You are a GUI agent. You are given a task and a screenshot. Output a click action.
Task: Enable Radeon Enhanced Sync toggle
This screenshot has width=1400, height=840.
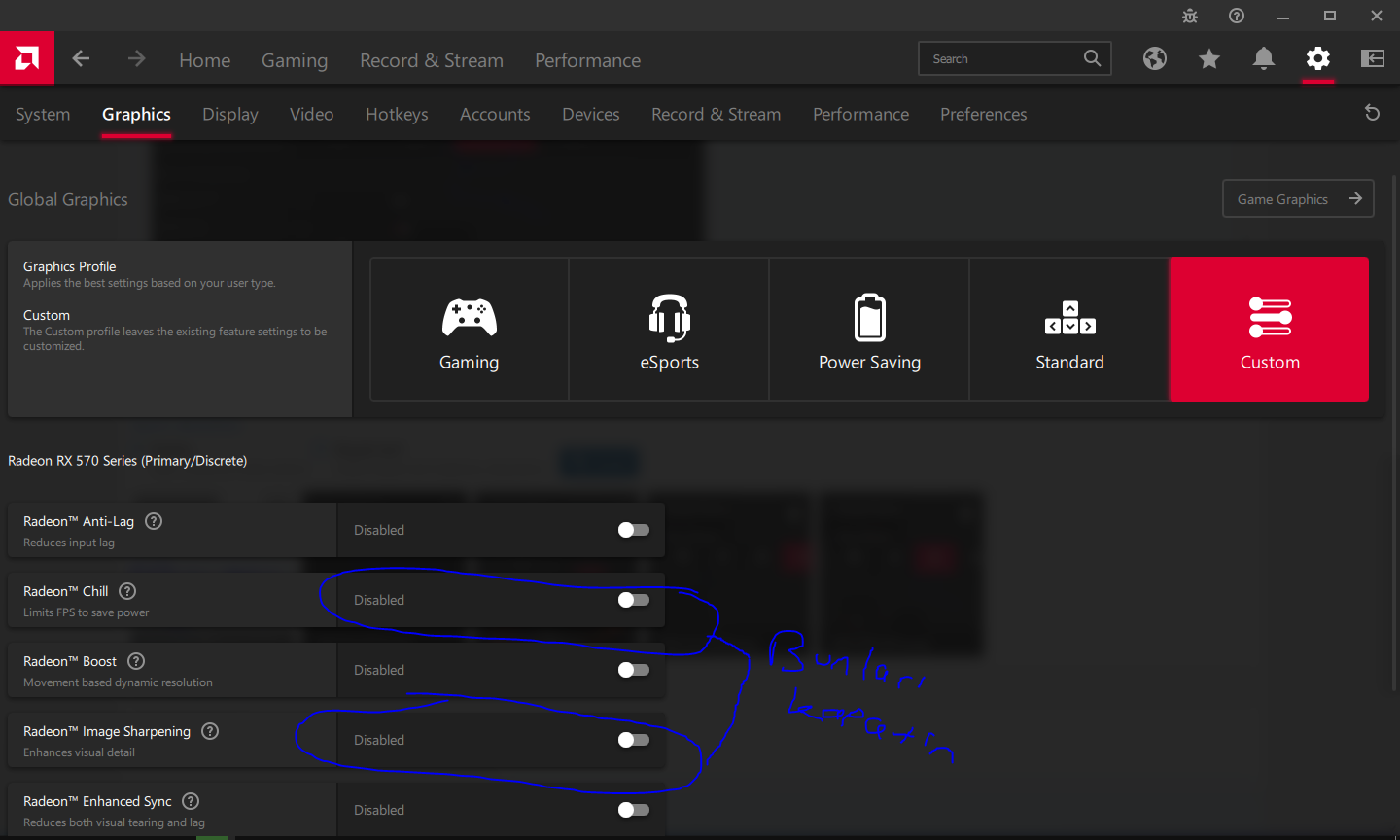634,810
